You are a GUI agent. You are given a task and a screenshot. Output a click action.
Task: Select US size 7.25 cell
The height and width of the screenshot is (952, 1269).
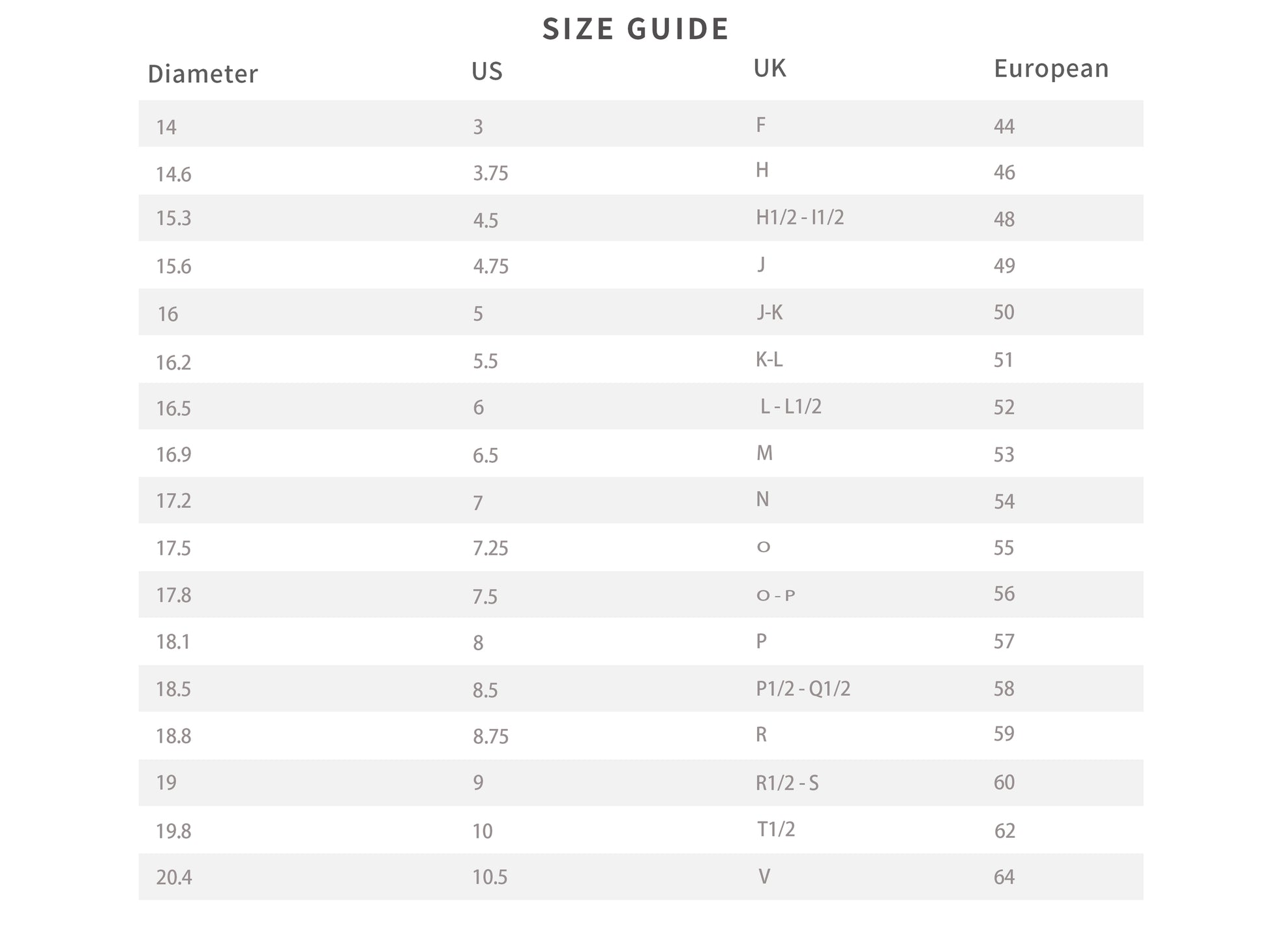[490, 548]
